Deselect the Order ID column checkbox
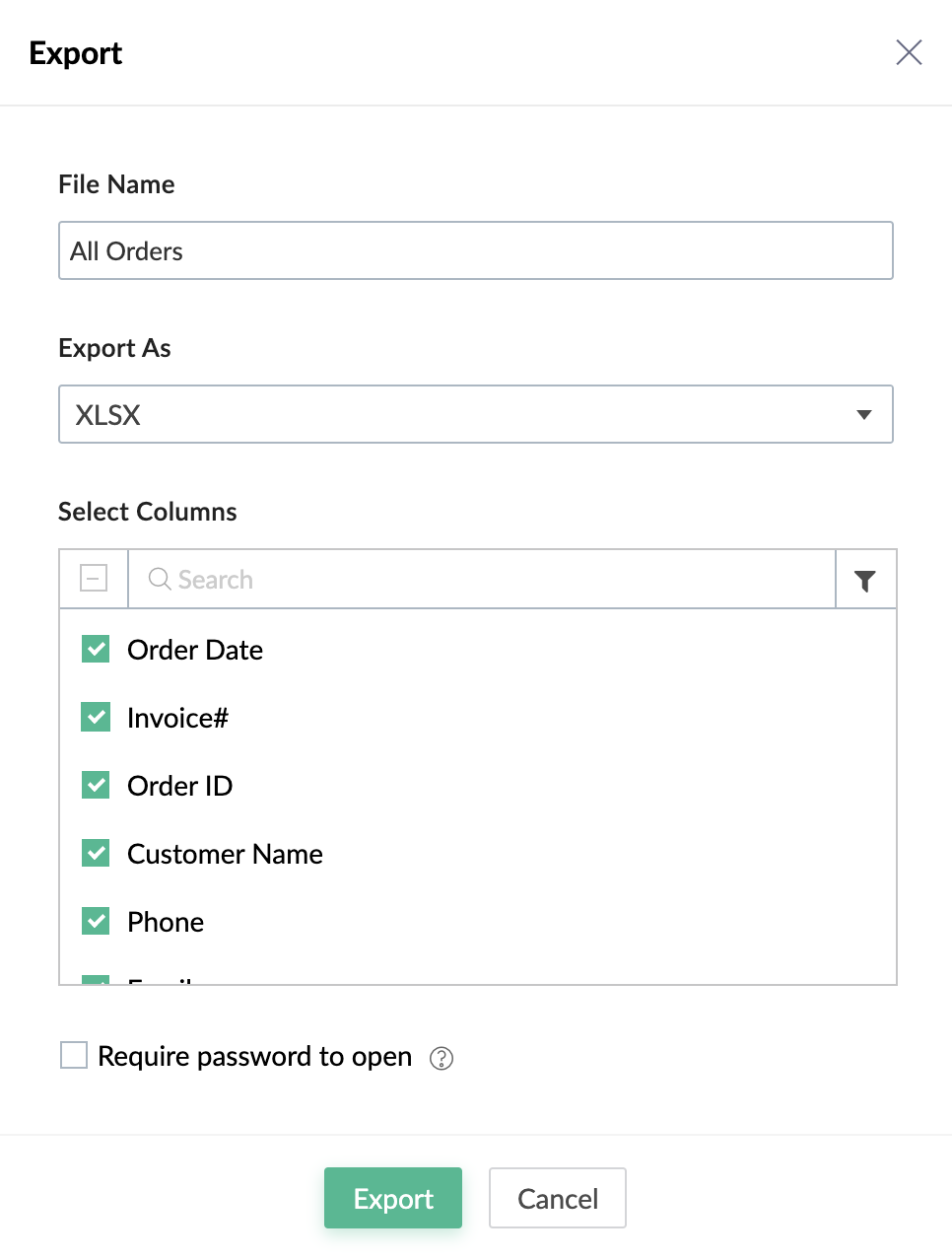The image size is (952, 1260). [96, 786]
